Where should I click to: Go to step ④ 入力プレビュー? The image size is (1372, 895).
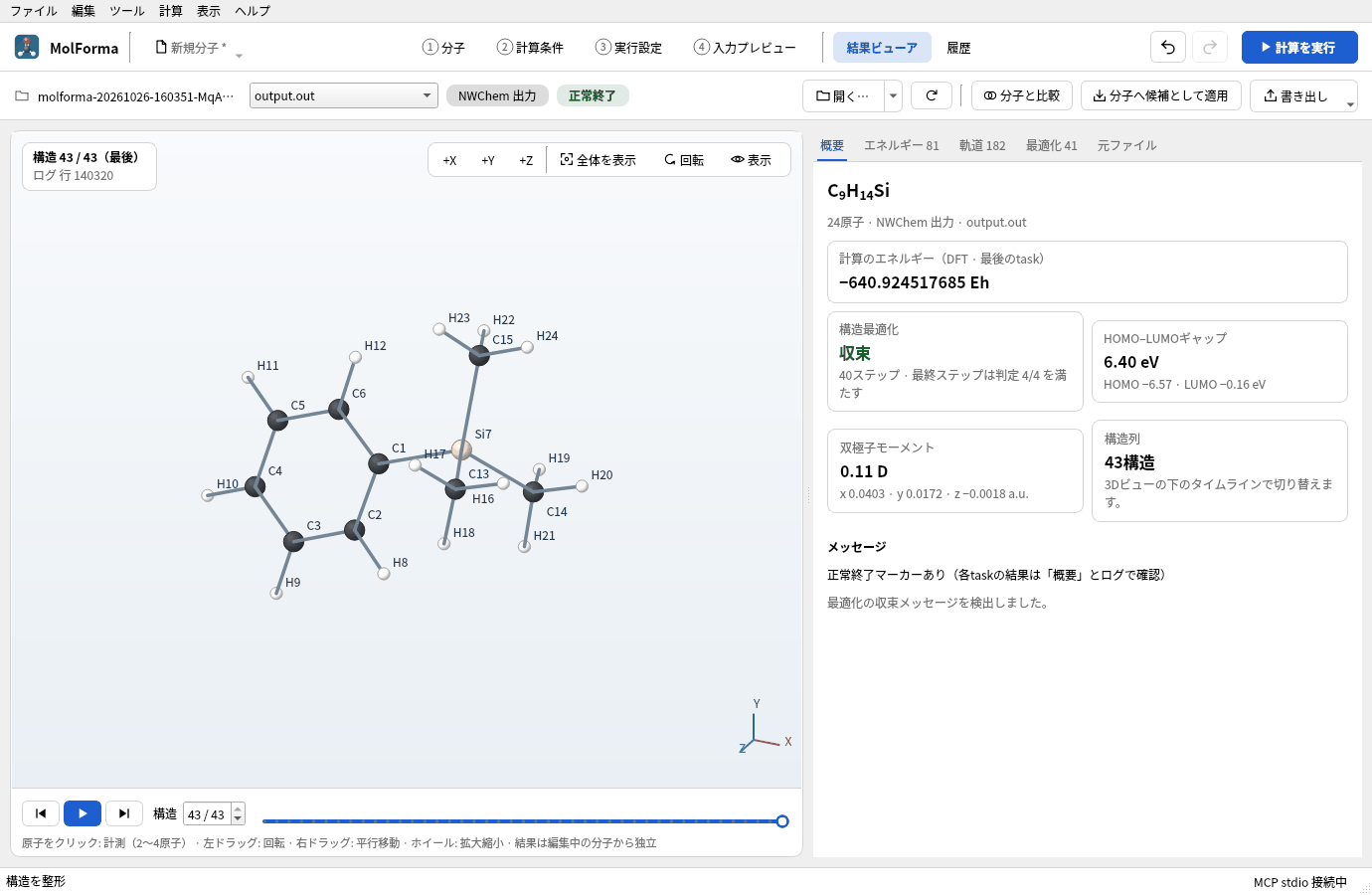tap(745, 47)
